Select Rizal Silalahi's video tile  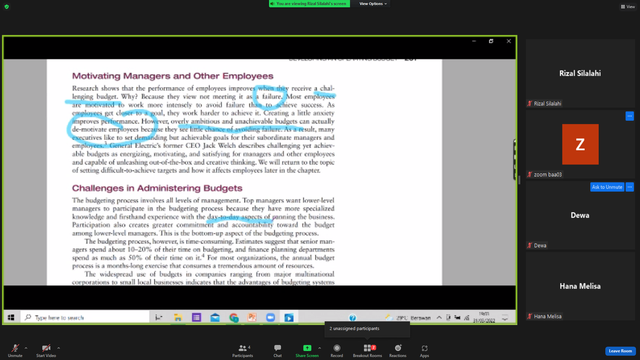pyautogui.click(x=580, y=73)
